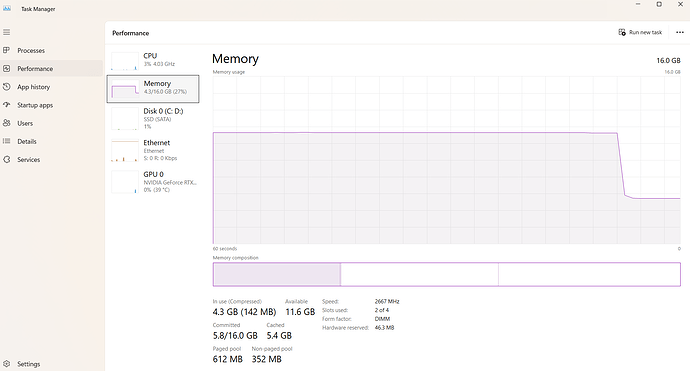Open the GPU 0 NVIDIA GeForce entry

(153, 182)
